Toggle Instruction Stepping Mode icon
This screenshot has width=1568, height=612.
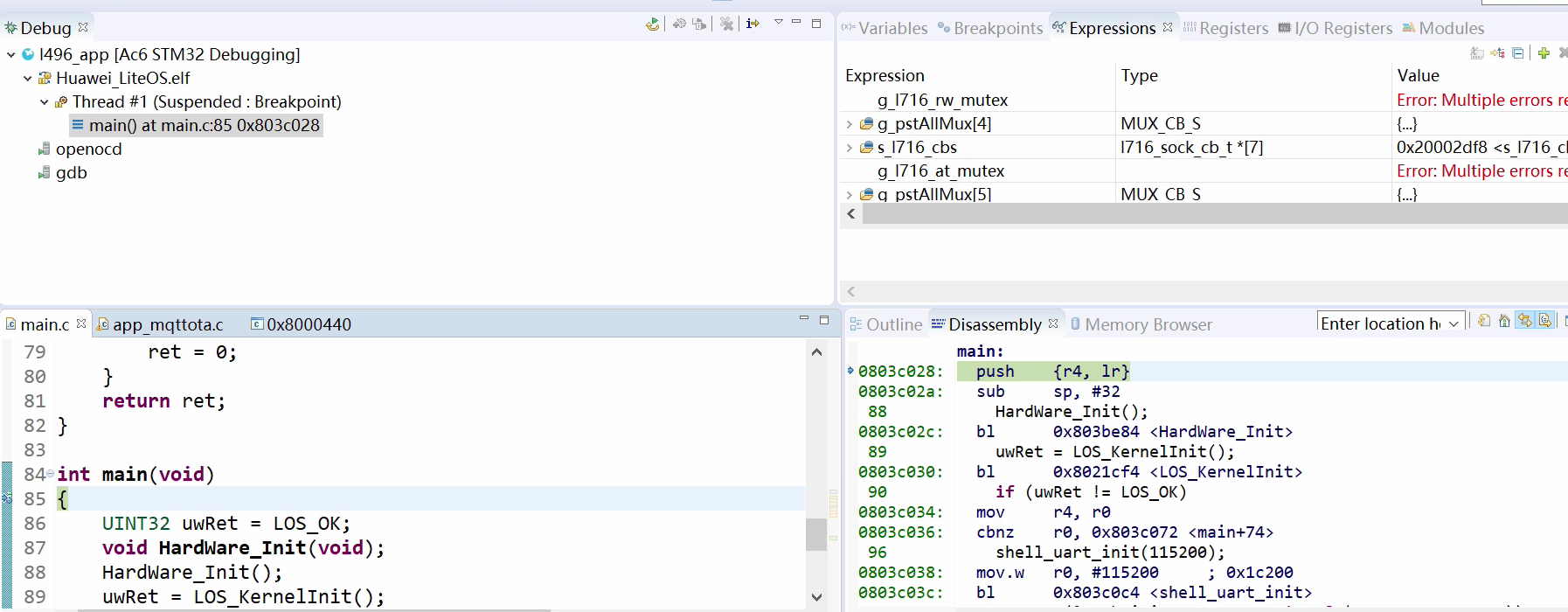(x=753, y=24)
